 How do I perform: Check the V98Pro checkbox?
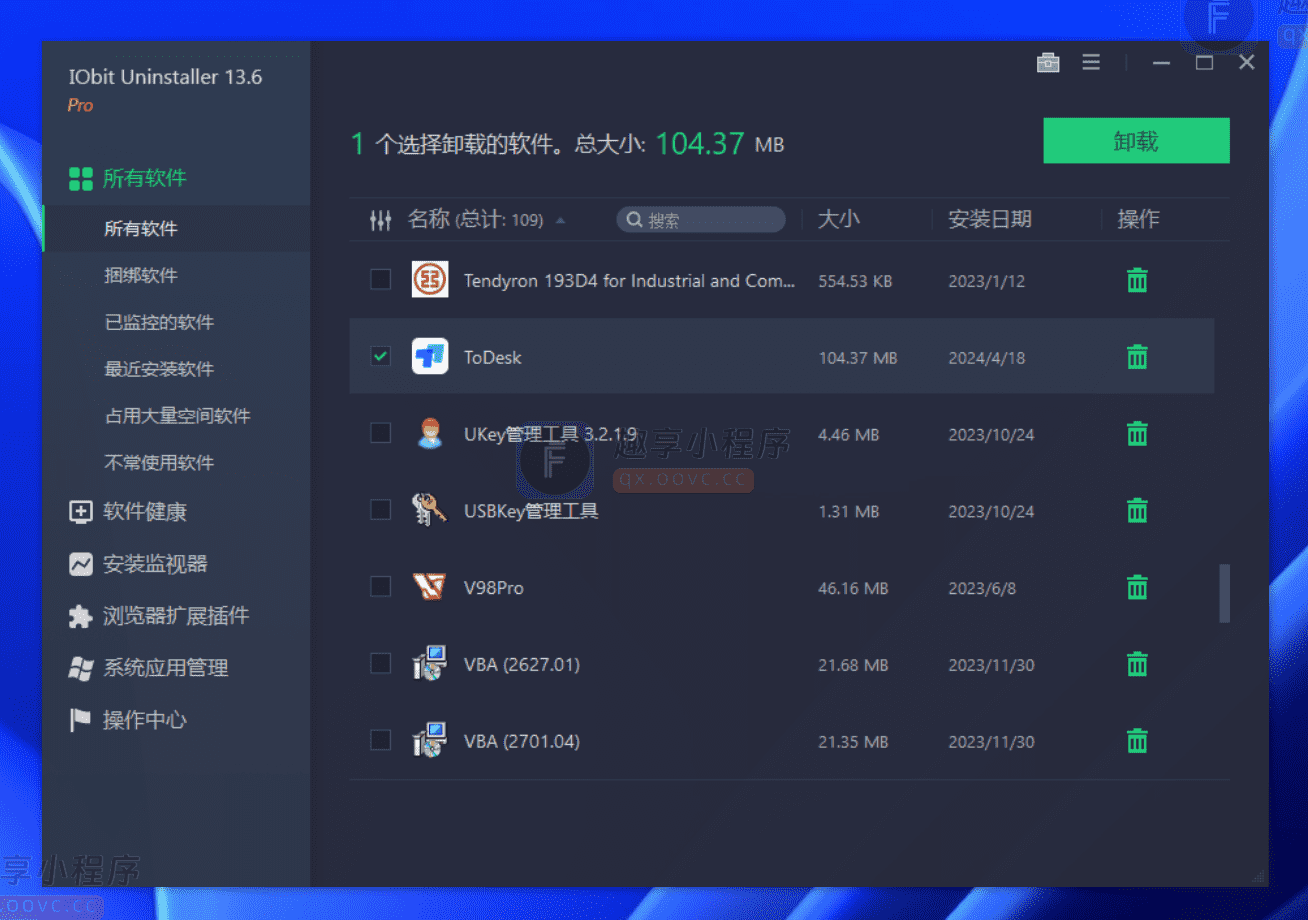tap(380, 587)
